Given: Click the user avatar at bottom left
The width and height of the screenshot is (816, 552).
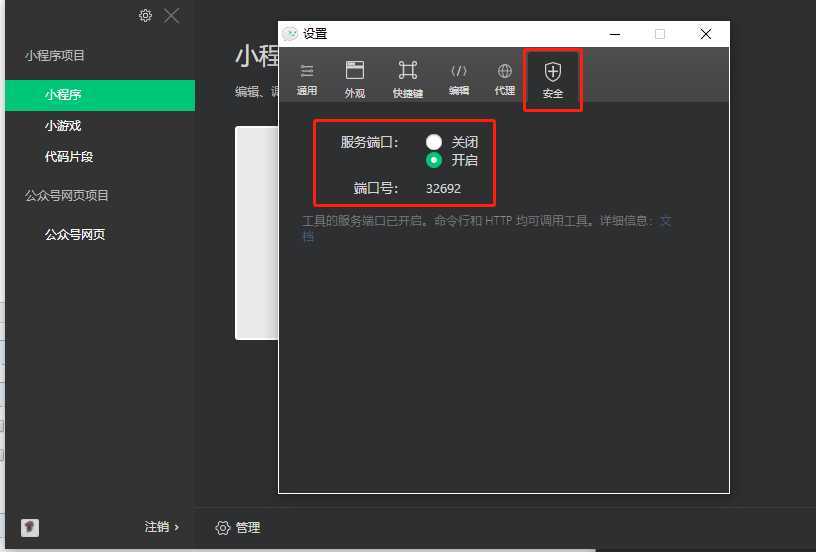Looking at the screenshot, I should [30, 528].
